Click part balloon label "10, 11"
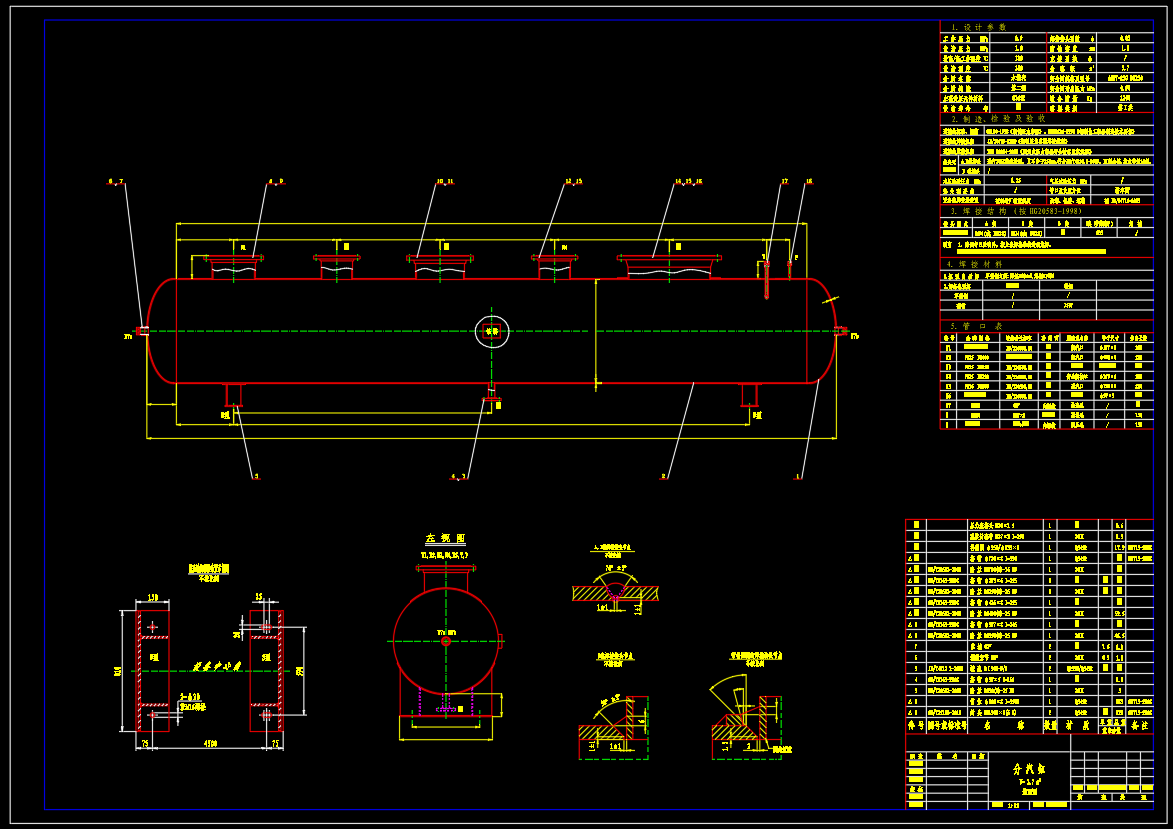 click(444, 182)
